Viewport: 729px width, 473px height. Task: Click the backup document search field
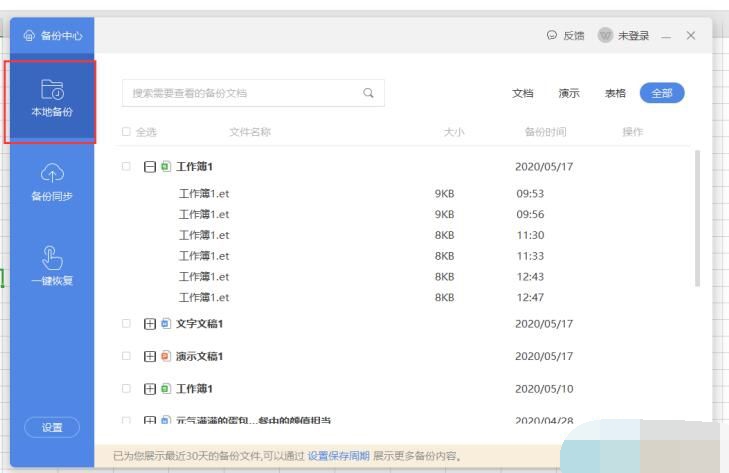click(240, 93)
